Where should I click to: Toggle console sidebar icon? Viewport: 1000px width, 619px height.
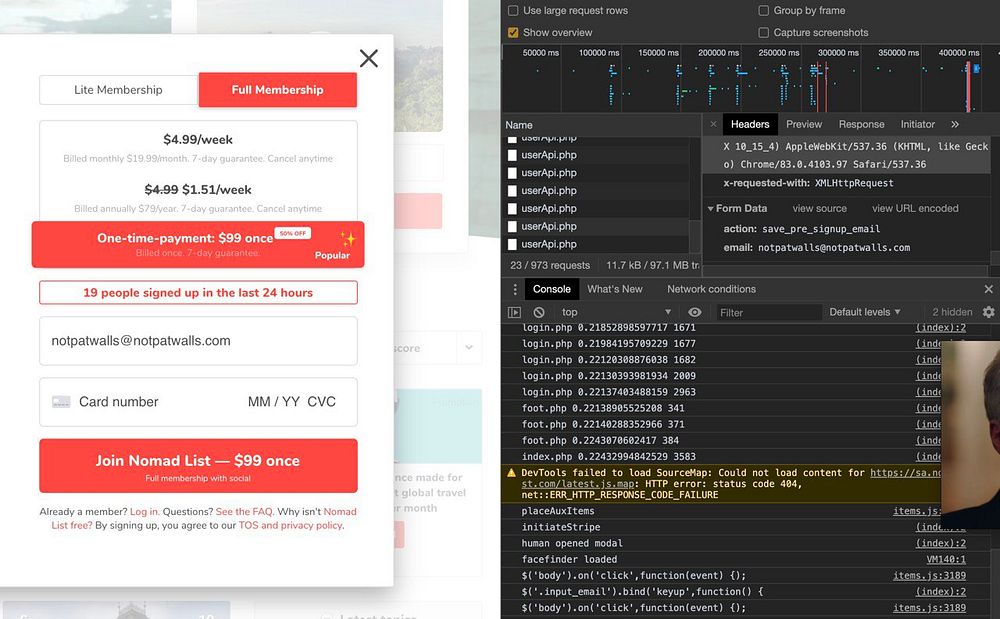pyautogui.click(x=514, y=312)
